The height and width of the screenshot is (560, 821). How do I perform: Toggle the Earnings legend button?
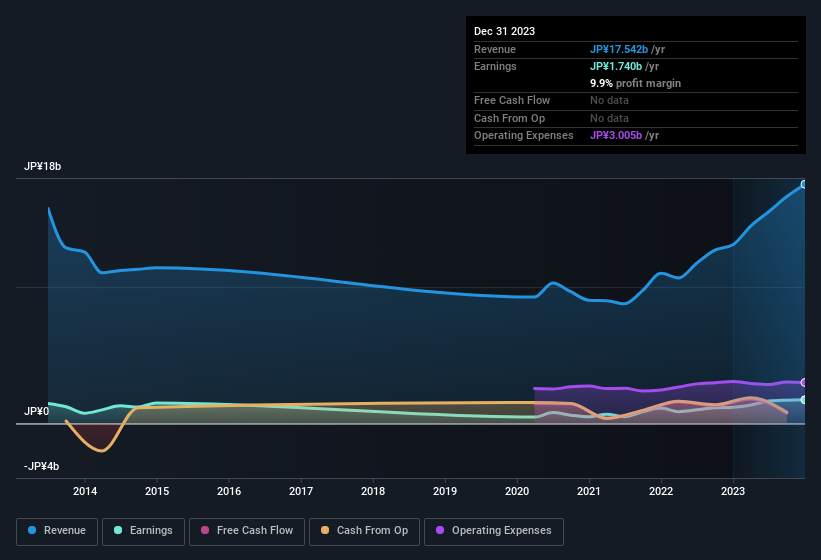click(x=143, y=531)
